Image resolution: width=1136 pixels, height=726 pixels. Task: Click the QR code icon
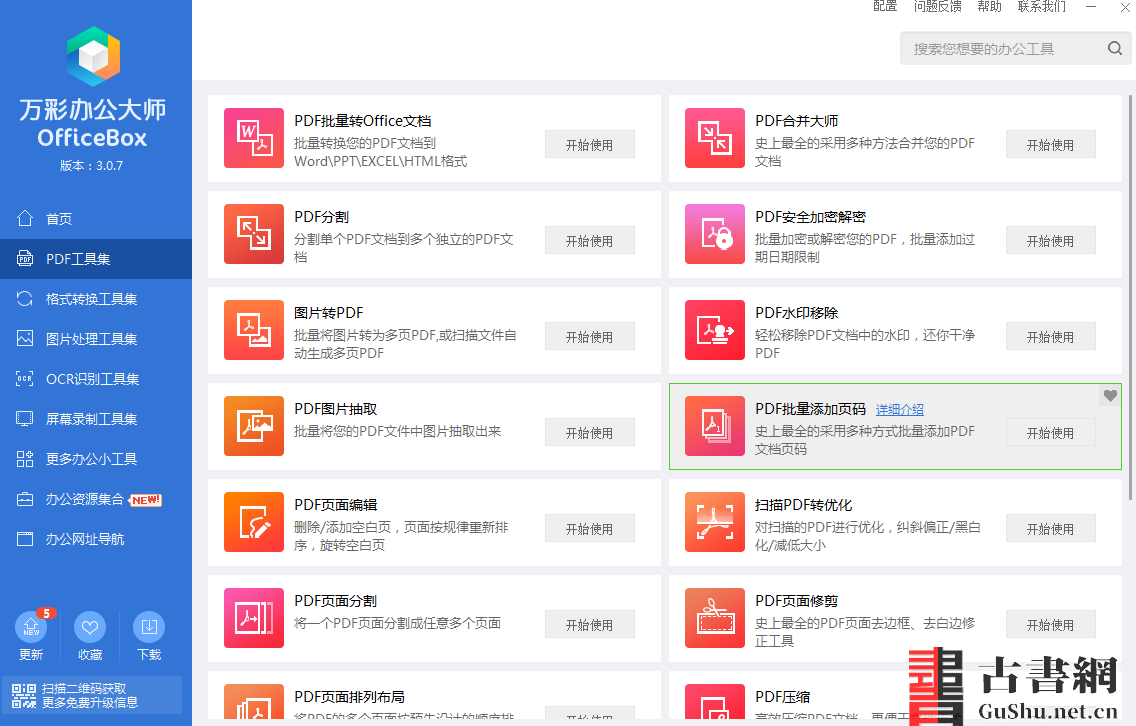point(24,696)
